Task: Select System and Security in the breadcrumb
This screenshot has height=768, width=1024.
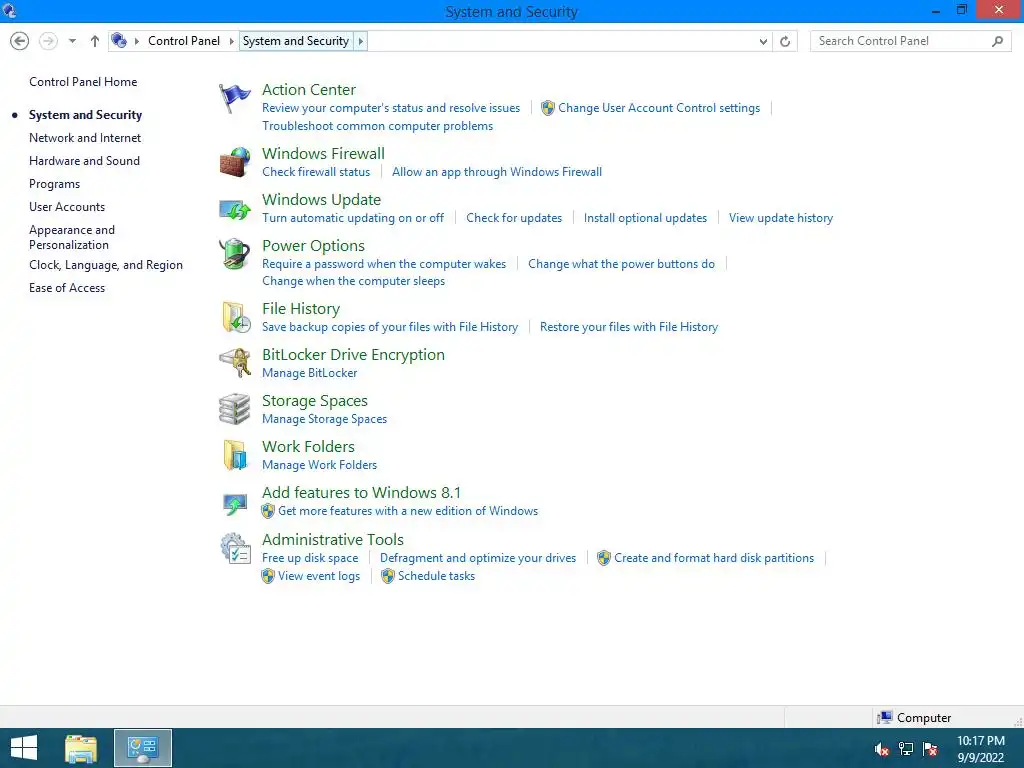Action: [x=296, y=41]
